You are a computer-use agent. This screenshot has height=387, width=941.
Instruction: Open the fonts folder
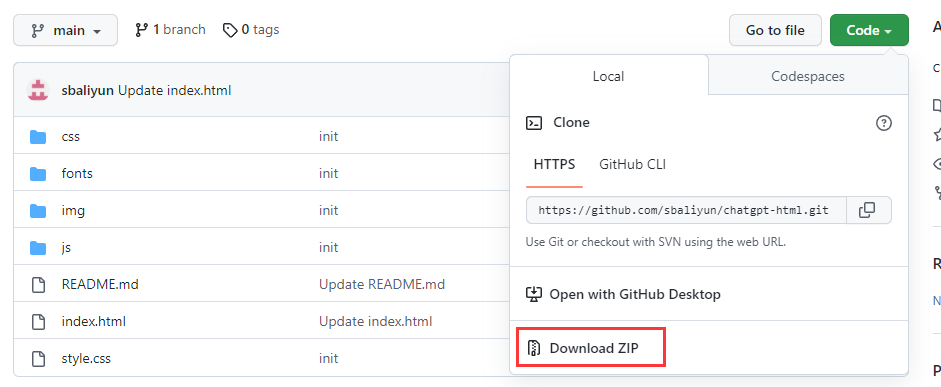click(77, 174)
